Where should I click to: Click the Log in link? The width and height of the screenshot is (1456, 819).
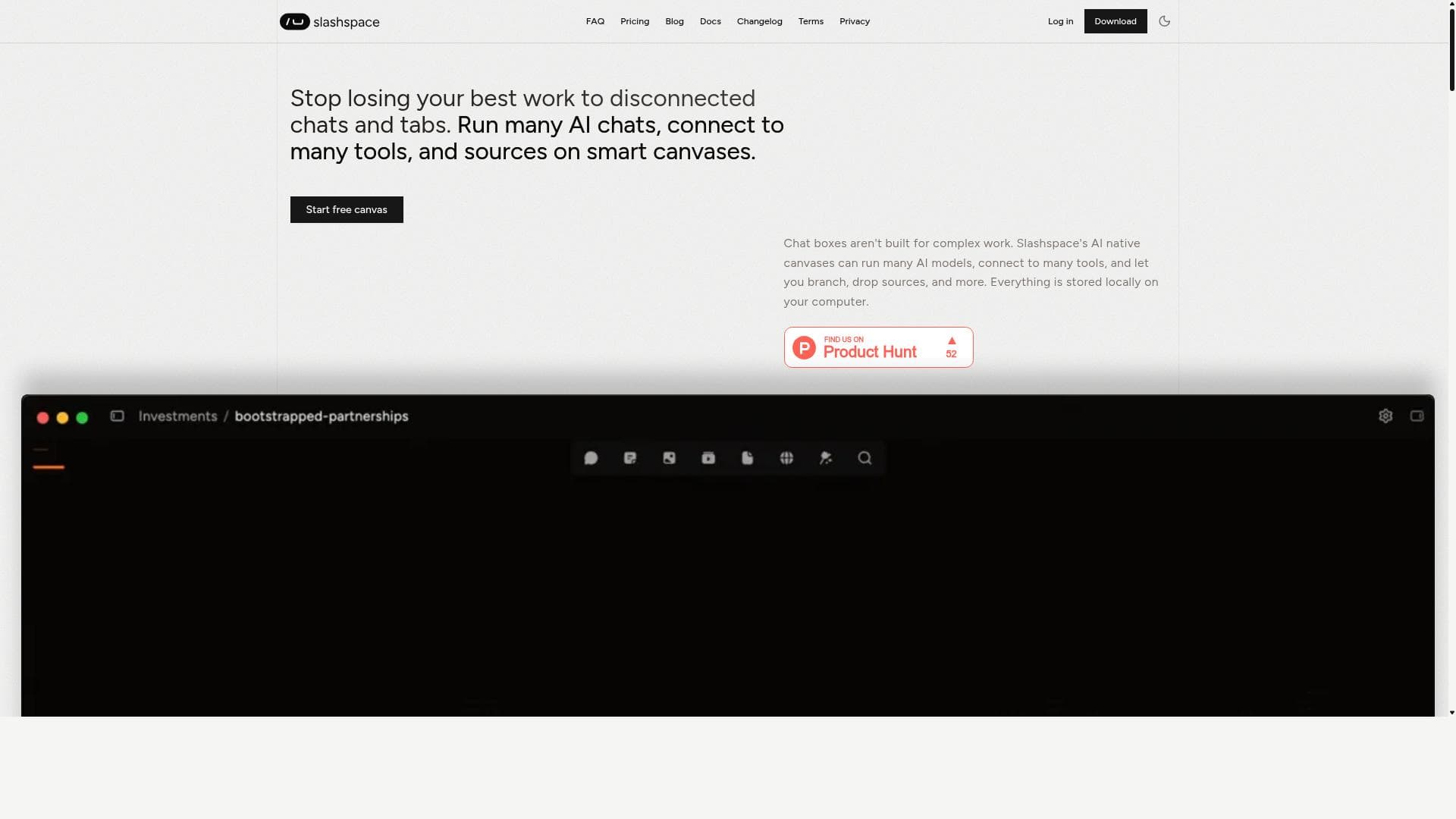(1061, 21)
